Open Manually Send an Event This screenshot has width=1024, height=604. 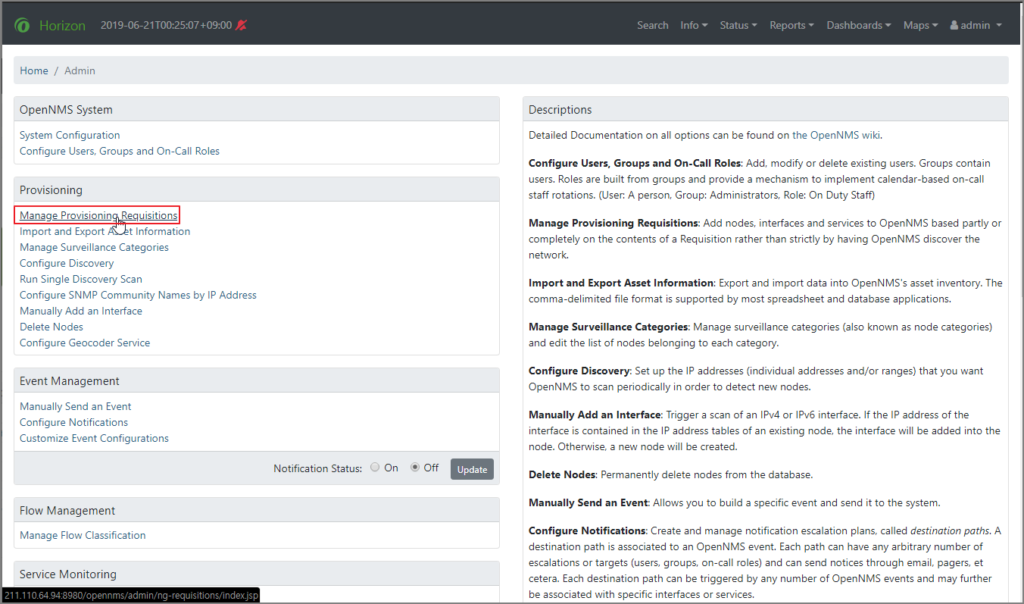click(x=75, y=406)
